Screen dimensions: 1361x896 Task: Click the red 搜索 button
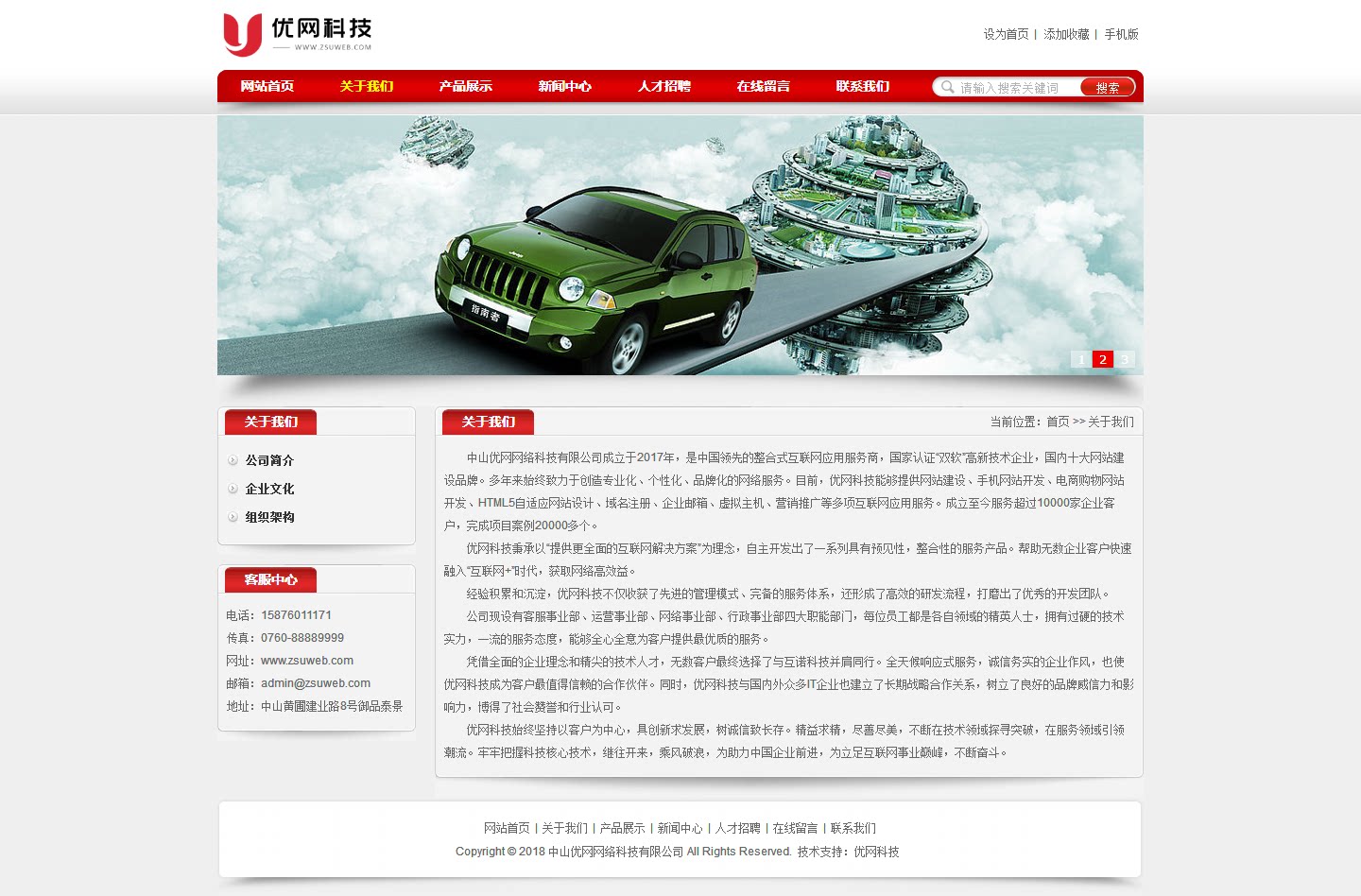[x=1107, y=87]
